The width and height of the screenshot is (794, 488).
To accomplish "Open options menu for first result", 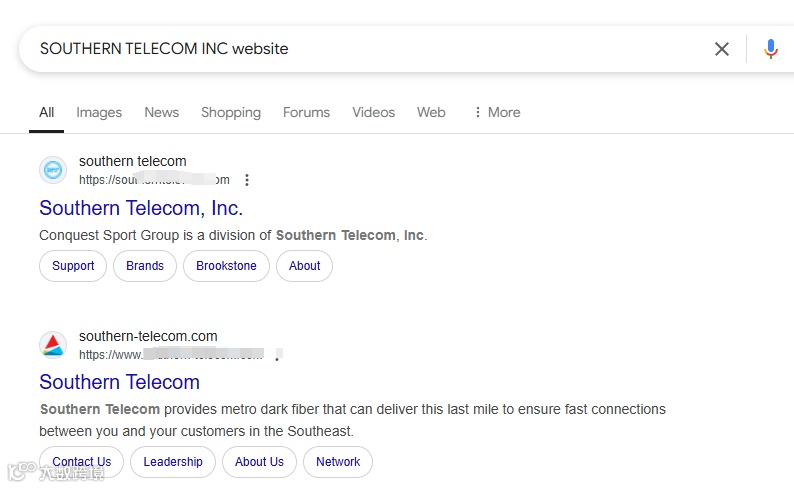I will click(x=247, y=180).
